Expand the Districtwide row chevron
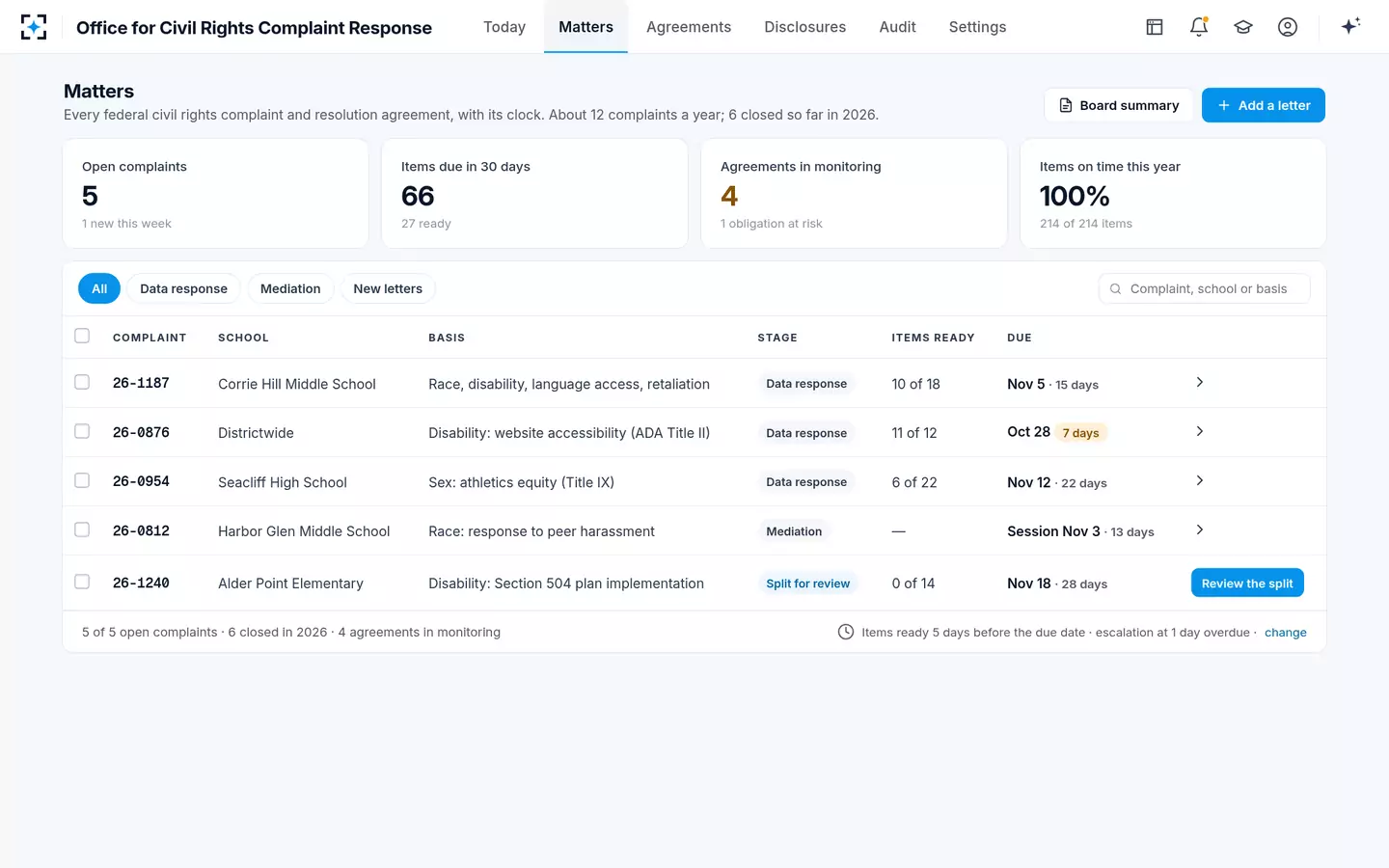The width and height of the screenshot is (1389, 868). [x=1200, y=431]
